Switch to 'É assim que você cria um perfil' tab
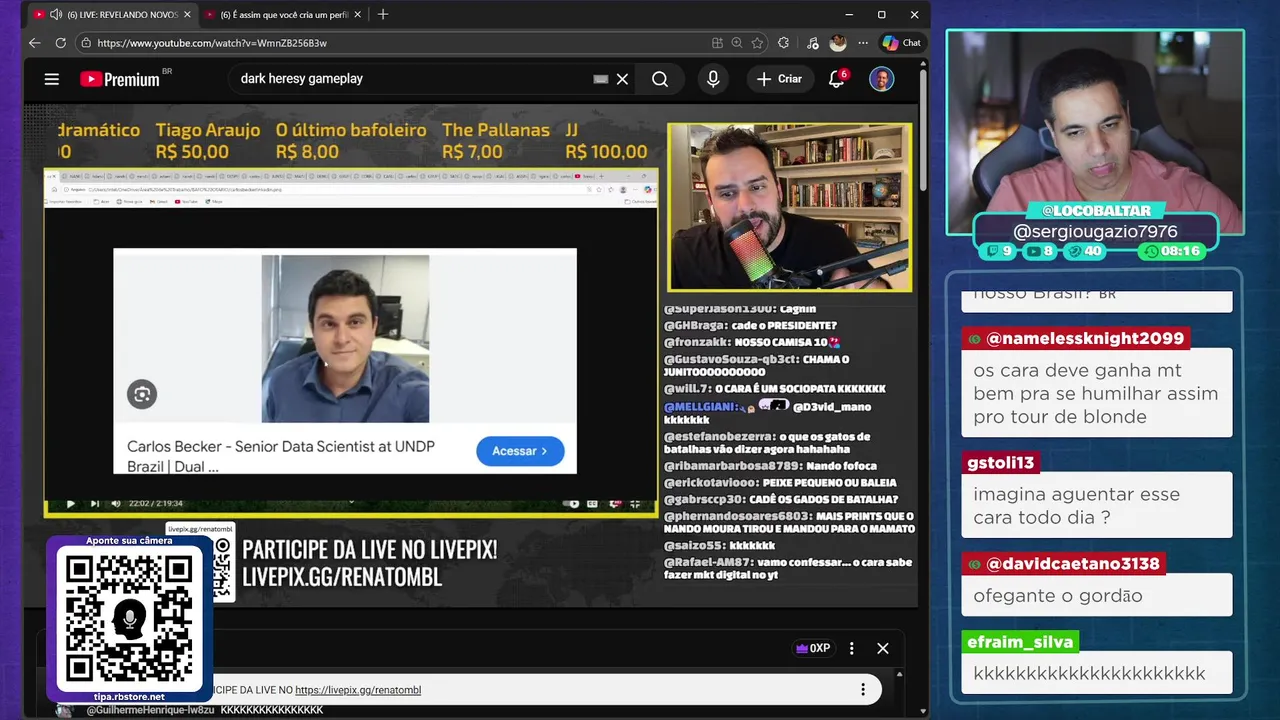This screenshot has height=720, width=1280. point(282,15)
